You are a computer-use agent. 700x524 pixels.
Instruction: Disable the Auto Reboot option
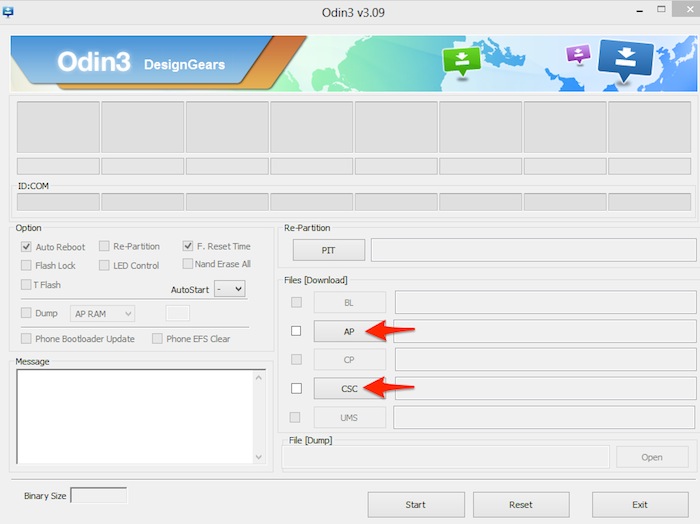pyautogui.click(x=26, y=246)
